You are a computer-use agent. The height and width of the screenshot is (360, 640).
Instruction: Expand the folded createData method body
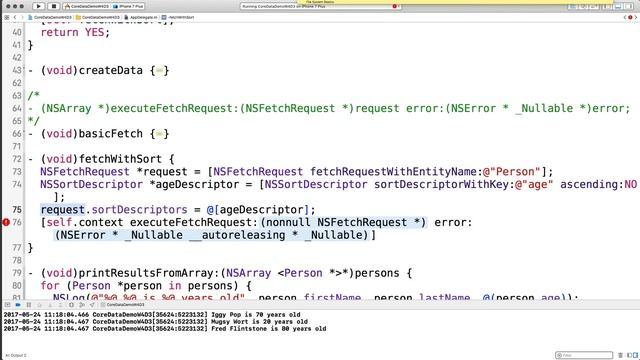160,71
